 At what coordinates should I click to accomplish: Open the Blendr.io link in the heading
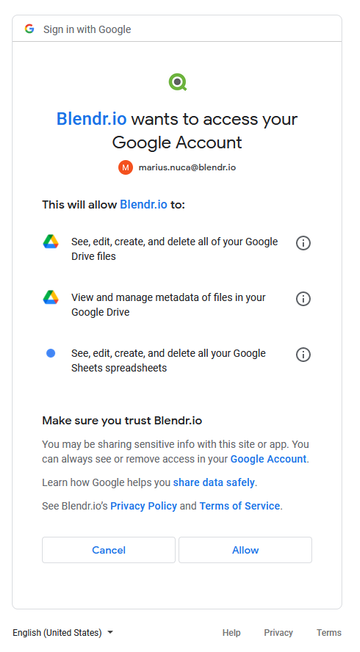tap(91, 119)
